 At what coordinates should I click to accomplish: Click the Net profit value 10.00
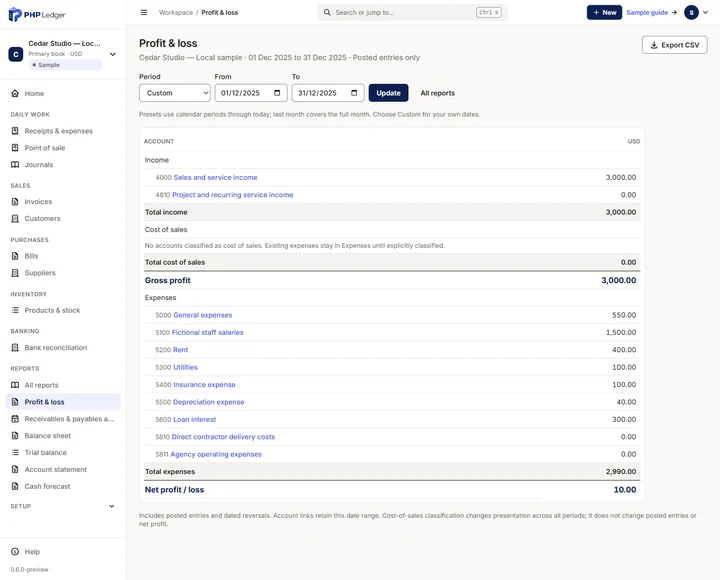tap(625, 490)
